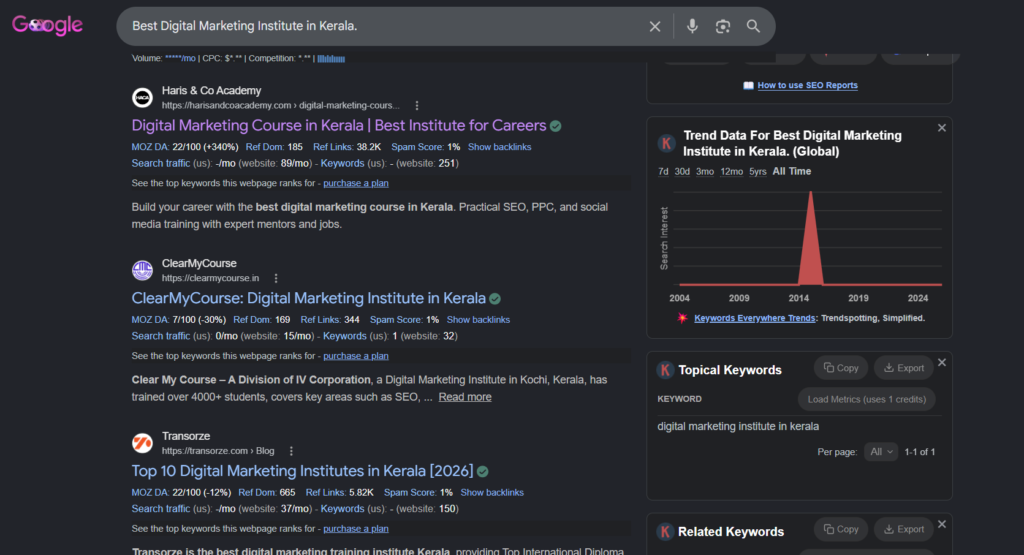Click the KEYWORD column header

point(679,399)
